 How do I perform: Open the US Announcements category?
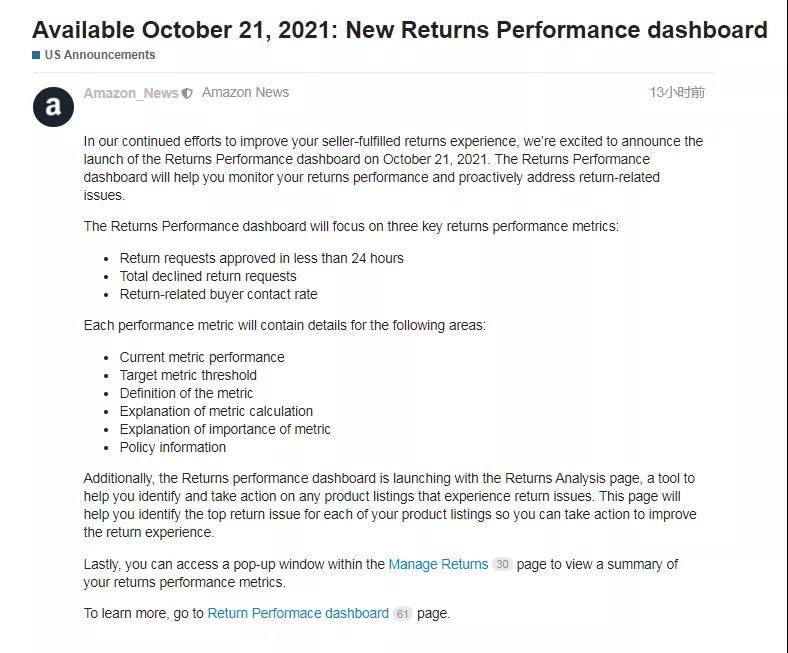[x=100, y=55]
